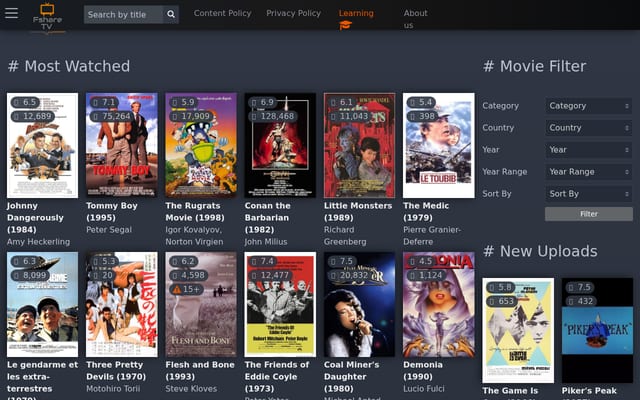
Task: Click the Movie Filter heading
Action: pos(534,66)
